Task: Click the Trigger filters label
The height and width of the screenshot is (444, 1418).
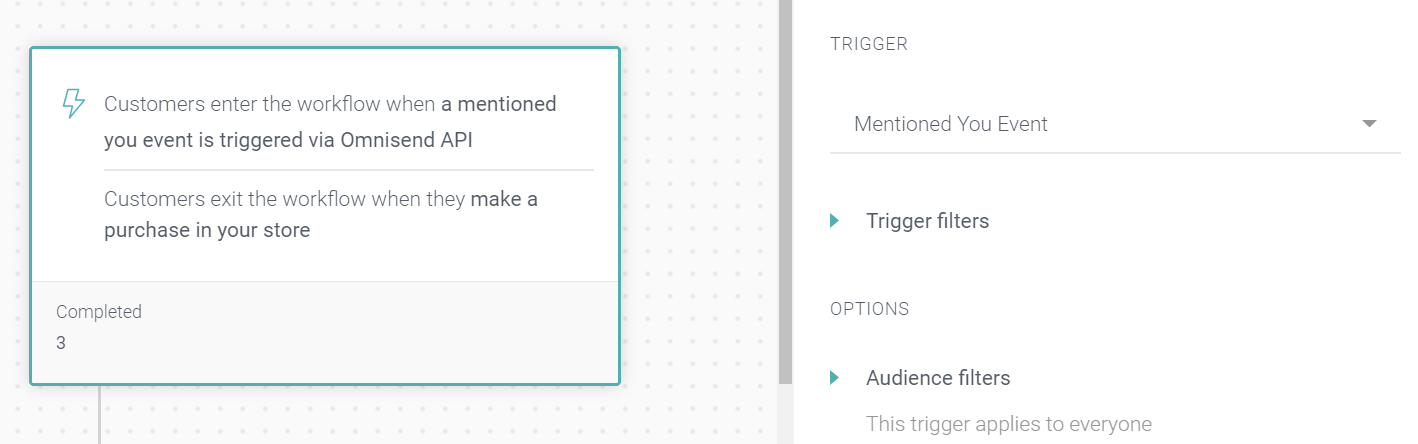Action: (x=927, y=221)
